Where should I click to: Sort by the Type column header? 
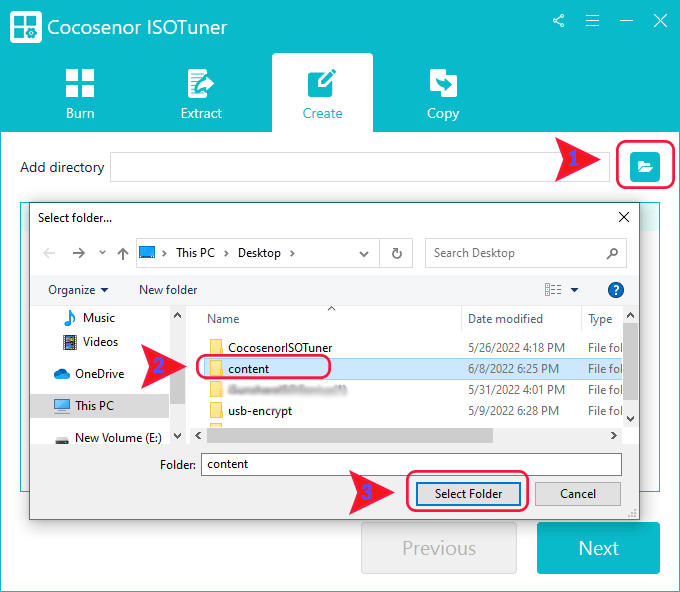pyautogui.click(x=600, y=319)
